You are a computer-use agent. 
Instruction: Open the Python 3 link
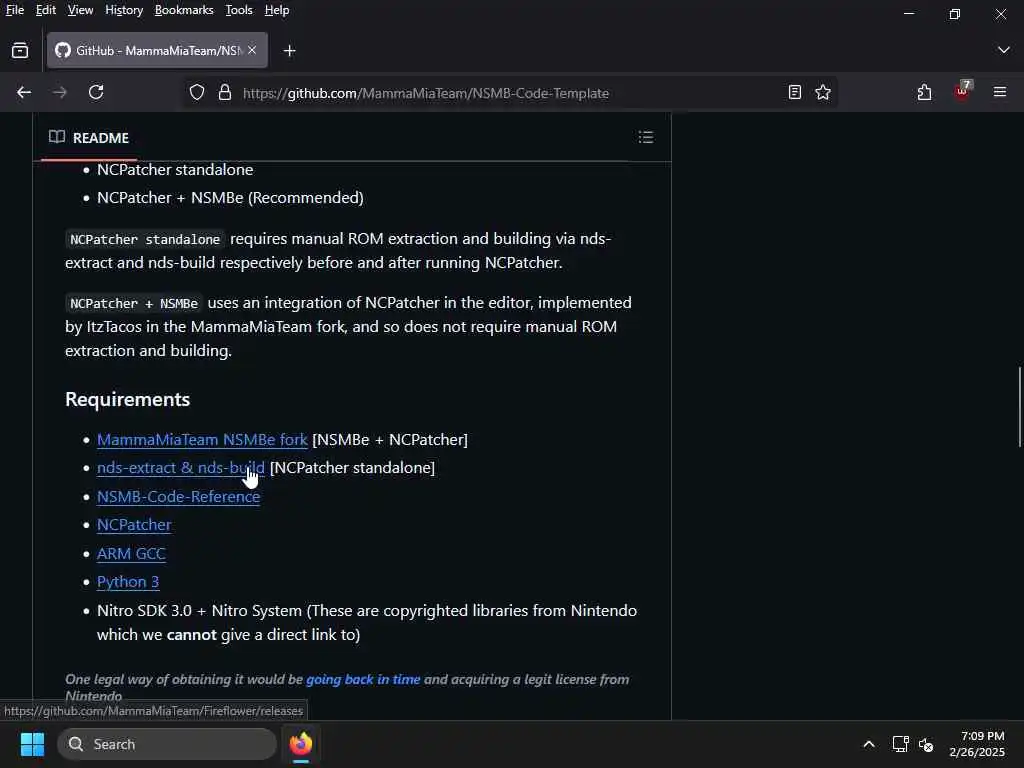coord(127,581)
